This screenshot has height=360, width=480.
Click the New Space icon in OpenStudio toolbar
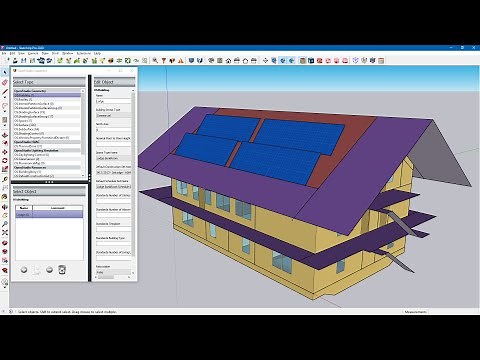60,60
